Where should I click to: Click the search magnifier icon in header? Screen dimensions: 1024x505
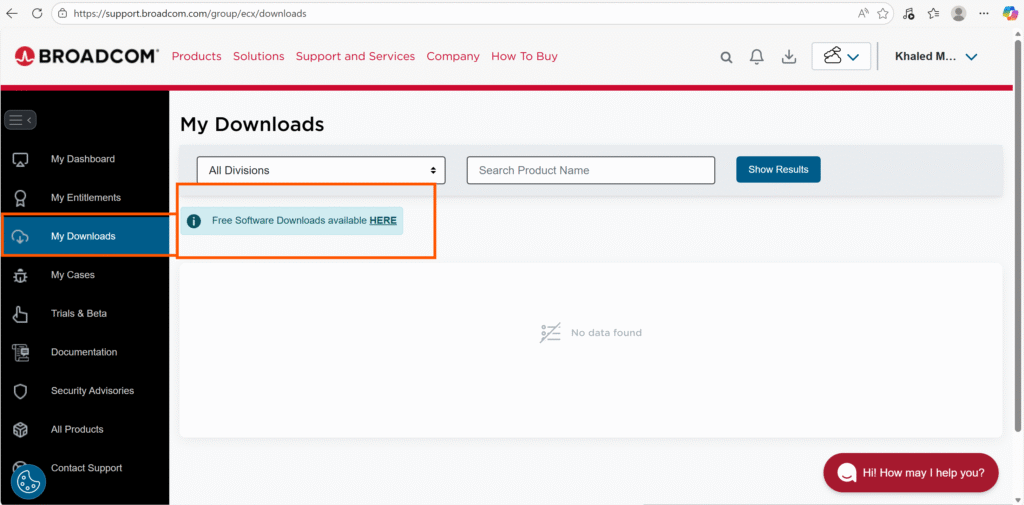coord(727,57)
